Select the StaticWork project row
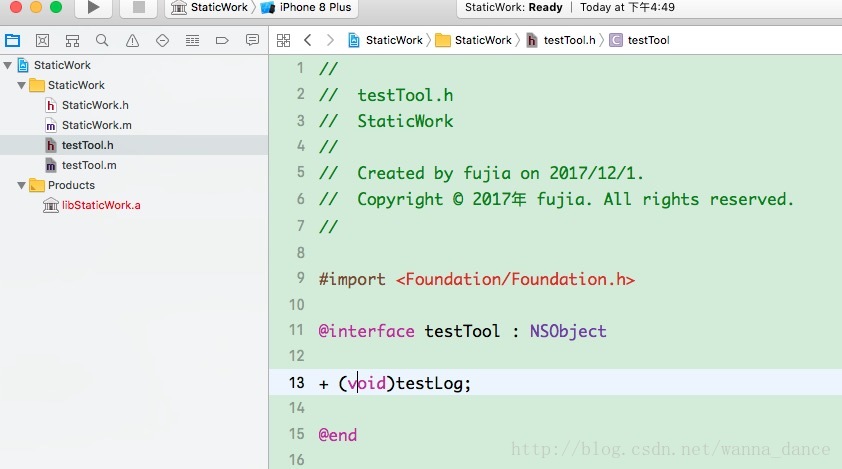Image resolution: width=842 pixels, height=469 pixels. [134, 66]
